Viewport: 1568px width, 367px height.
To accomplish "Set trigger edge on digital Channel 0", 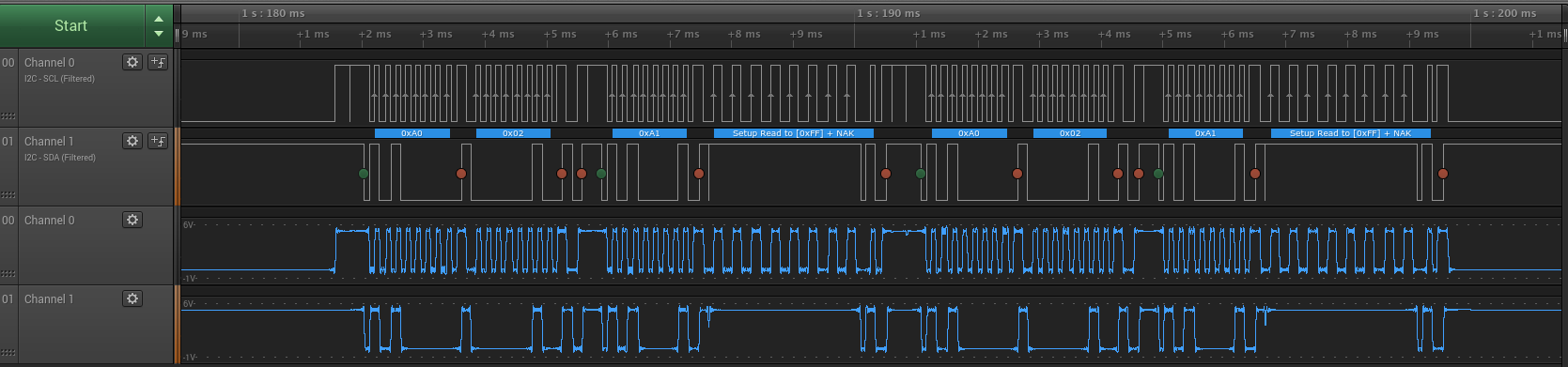I will pyautogui.click(x=158, y=62).
